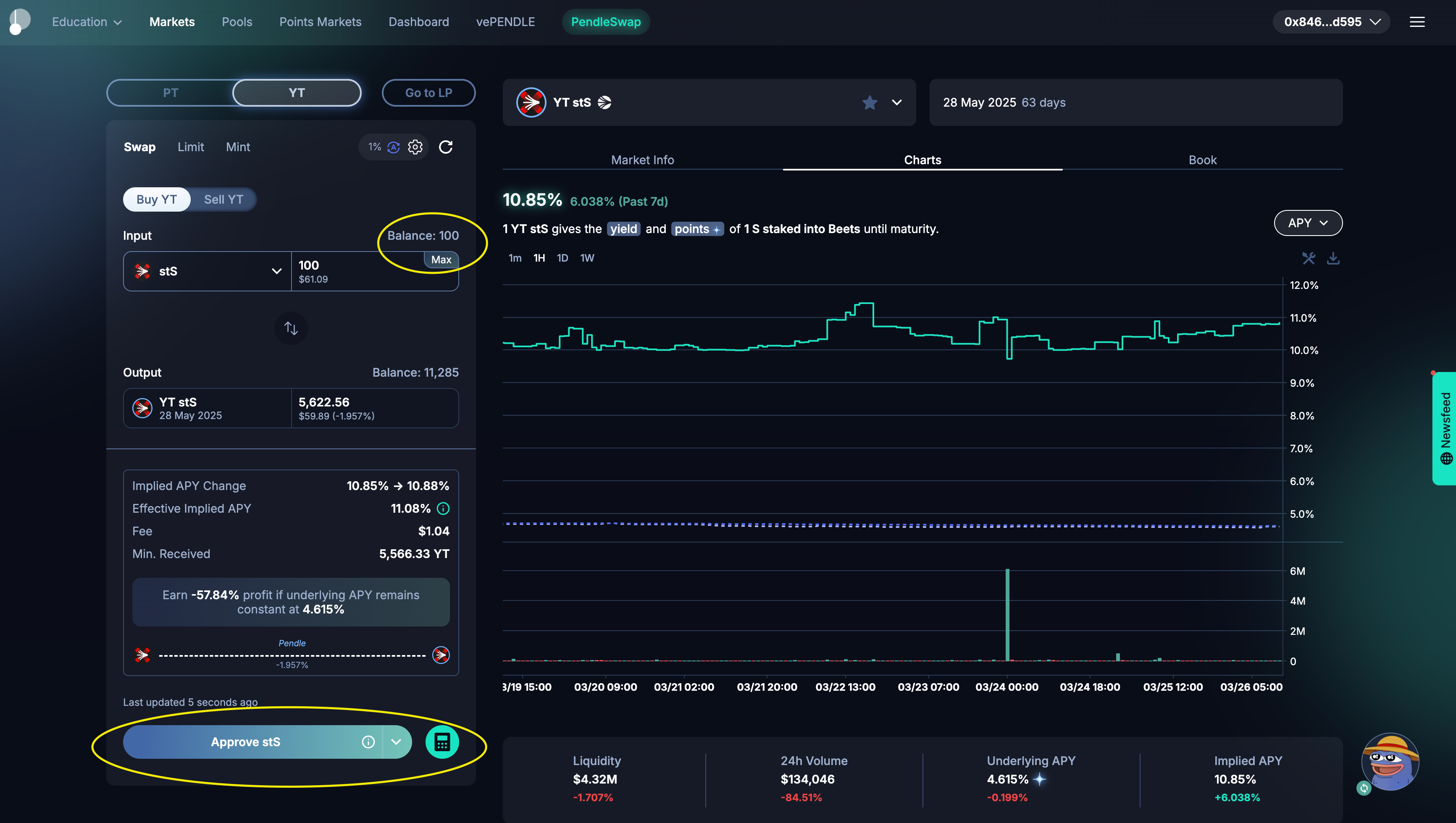1456x823 pixels.
Task: Open vePENDLE page
Action: click(505, 22)
